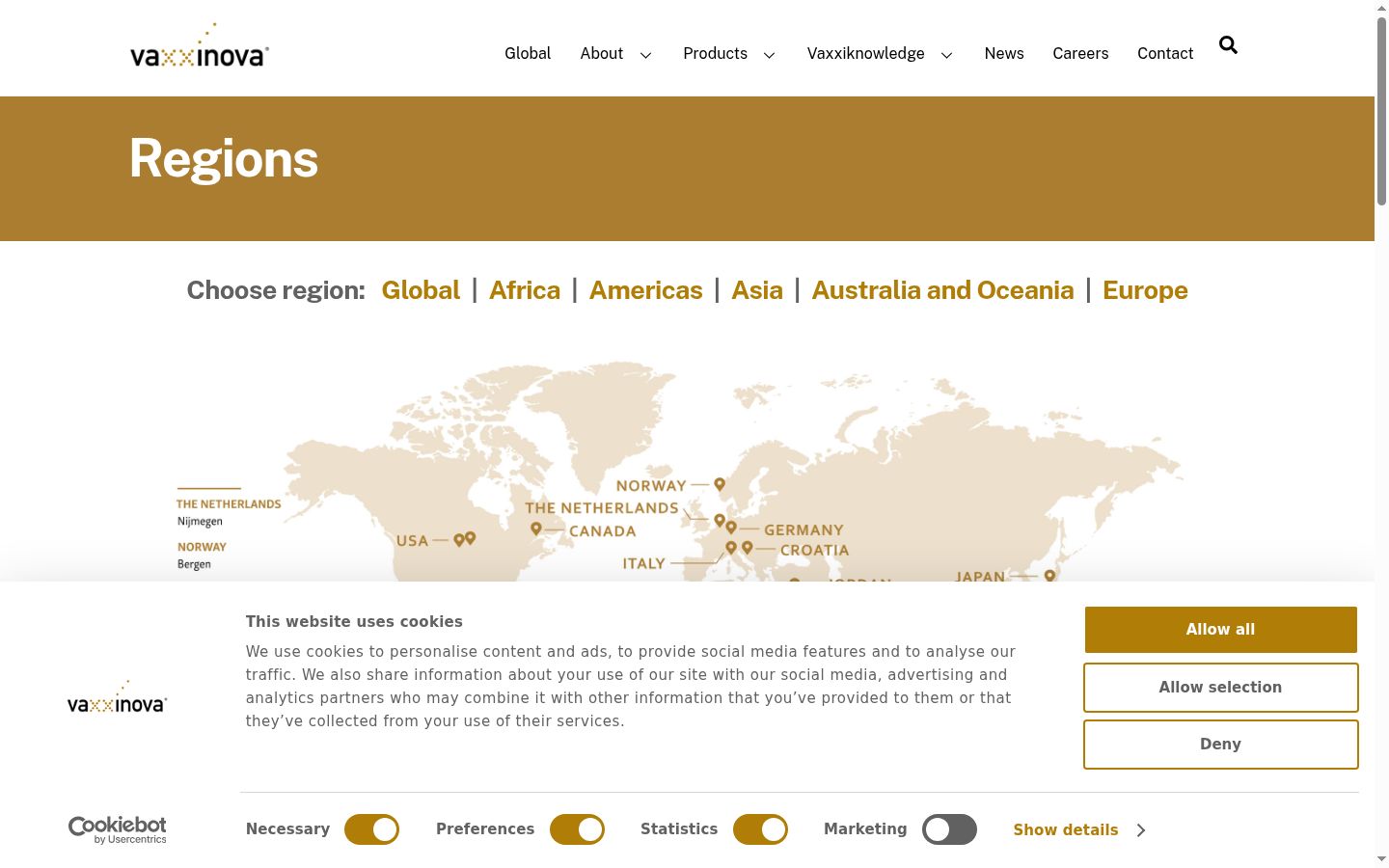Click the Allow all cookies button
Viewport: 1389px width, 868px height.
[x=1221, y=630]
